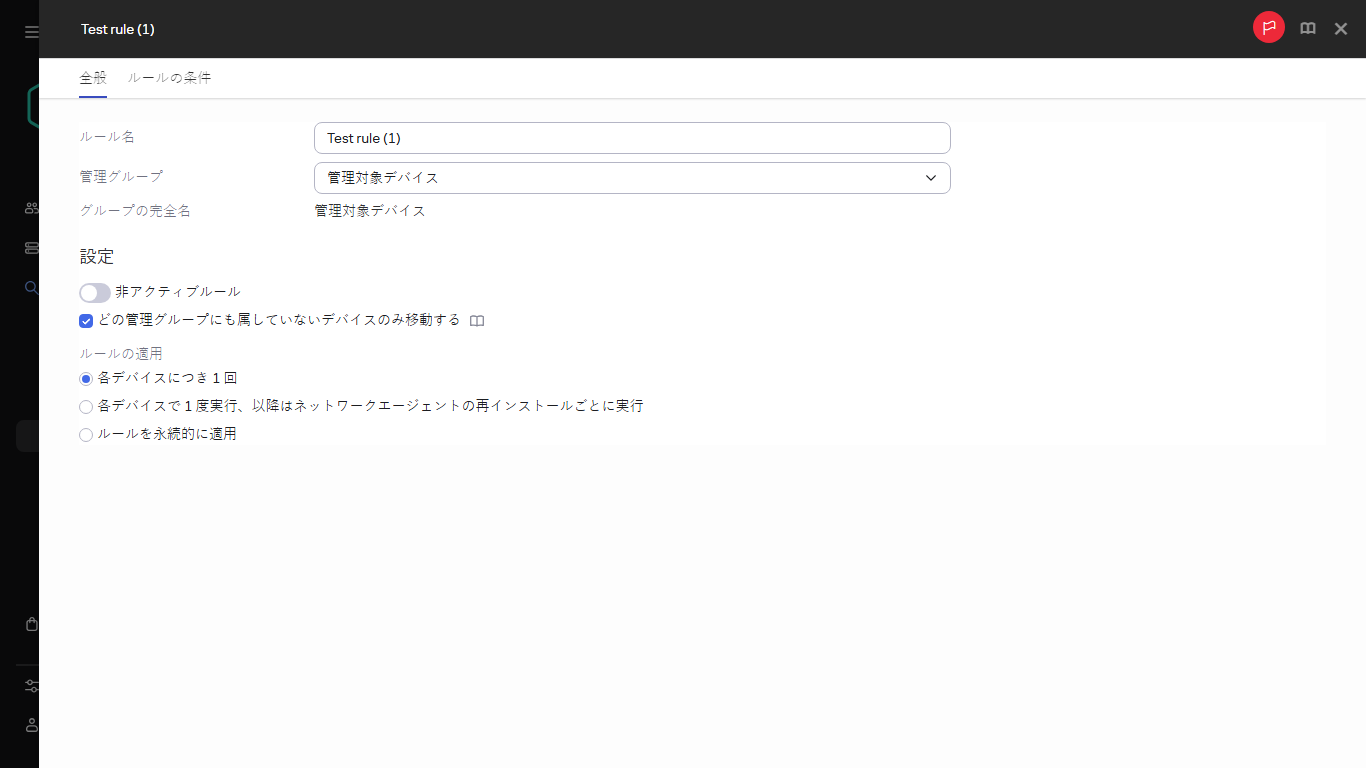Switch to the ルールの条件 tab

pyautogui.click(x=169, y=77)
